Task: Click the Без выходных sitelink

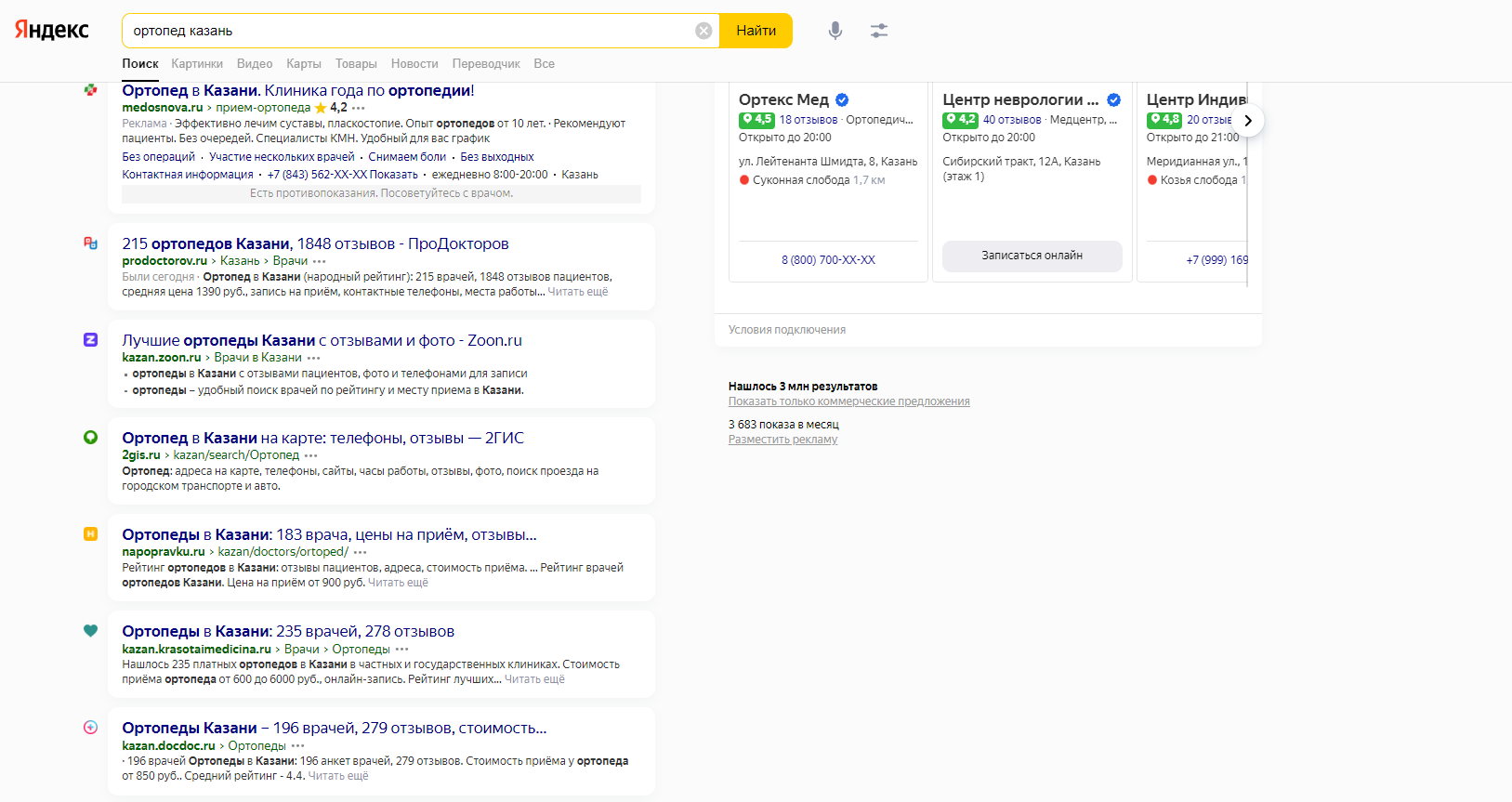Action: pos(497,157)
